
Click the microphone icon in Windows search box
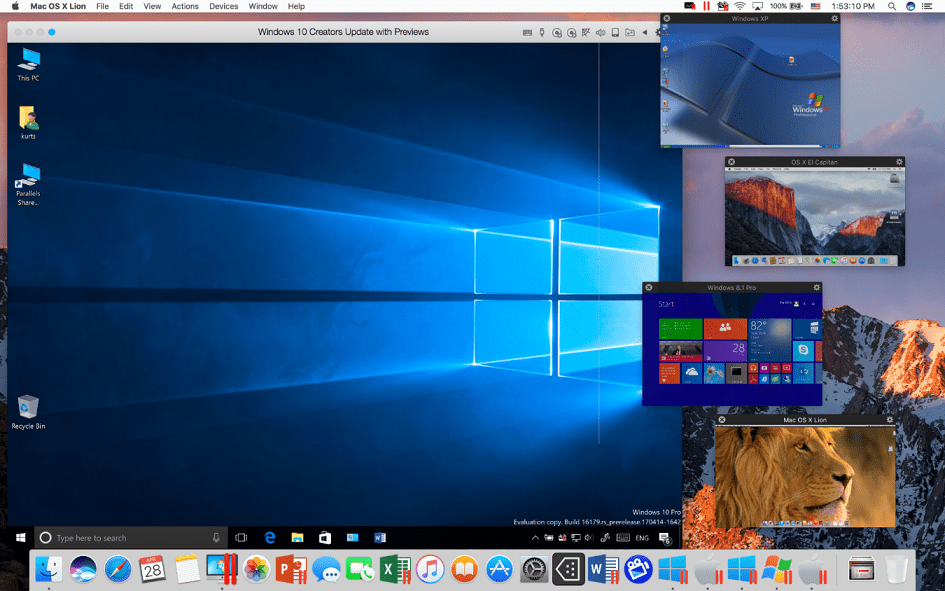coord(216,537)
